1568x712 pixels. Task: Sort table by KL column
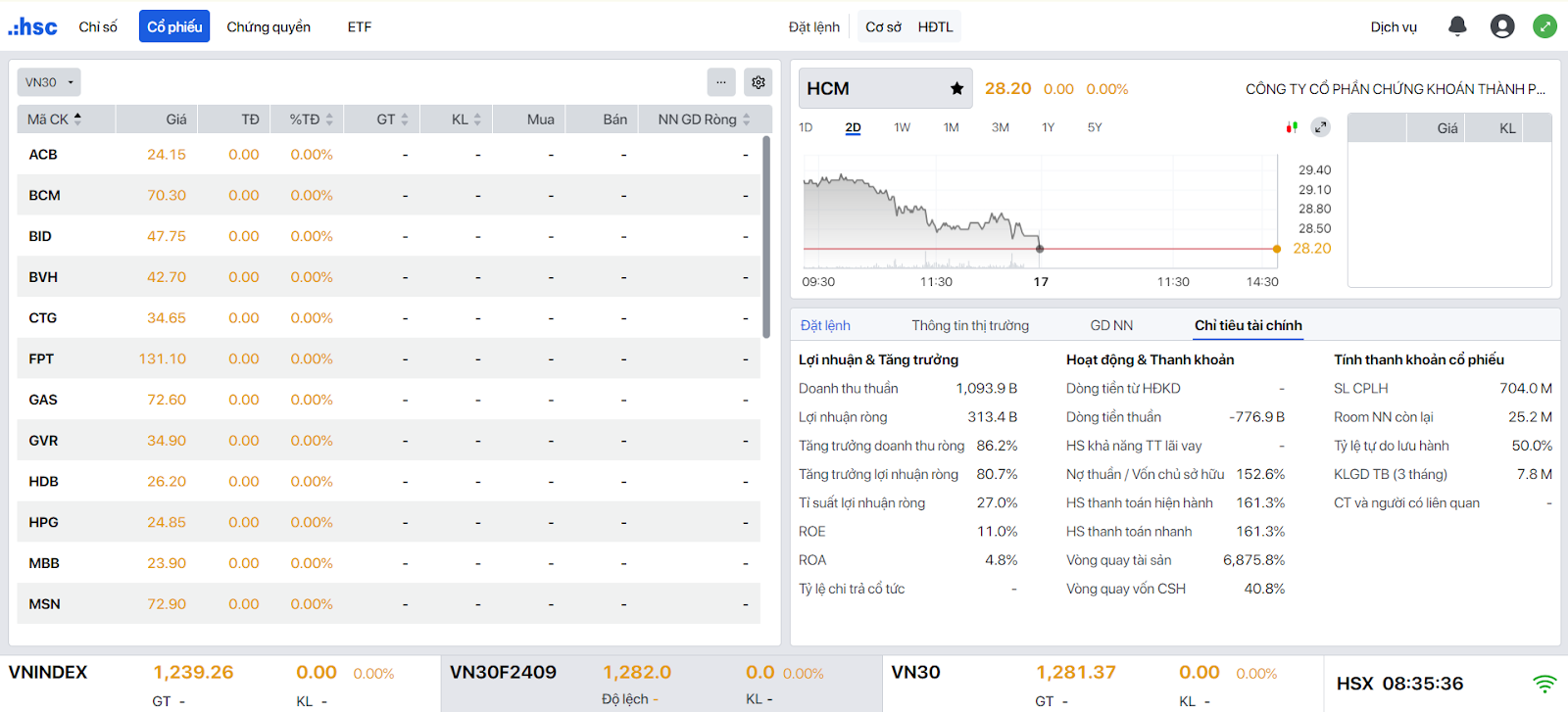(x=466, y=119)
